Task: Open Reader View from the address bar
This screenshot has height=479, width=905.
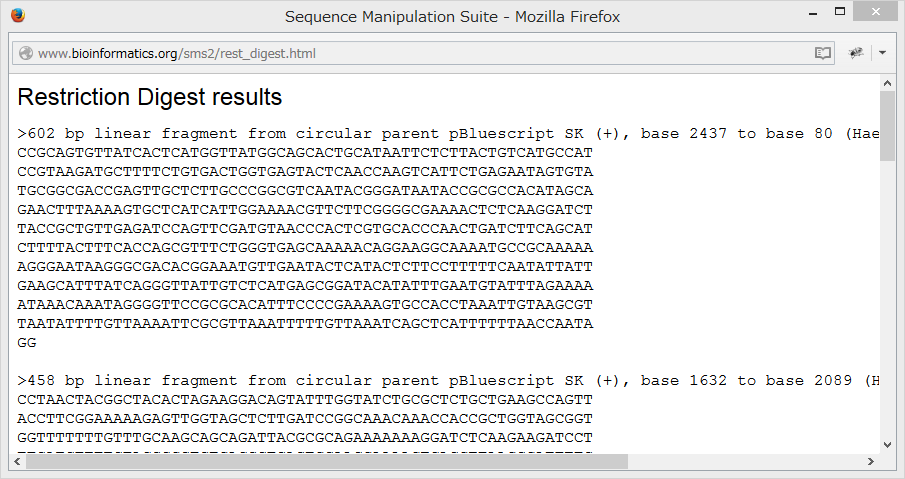Action: pos(822,53)
